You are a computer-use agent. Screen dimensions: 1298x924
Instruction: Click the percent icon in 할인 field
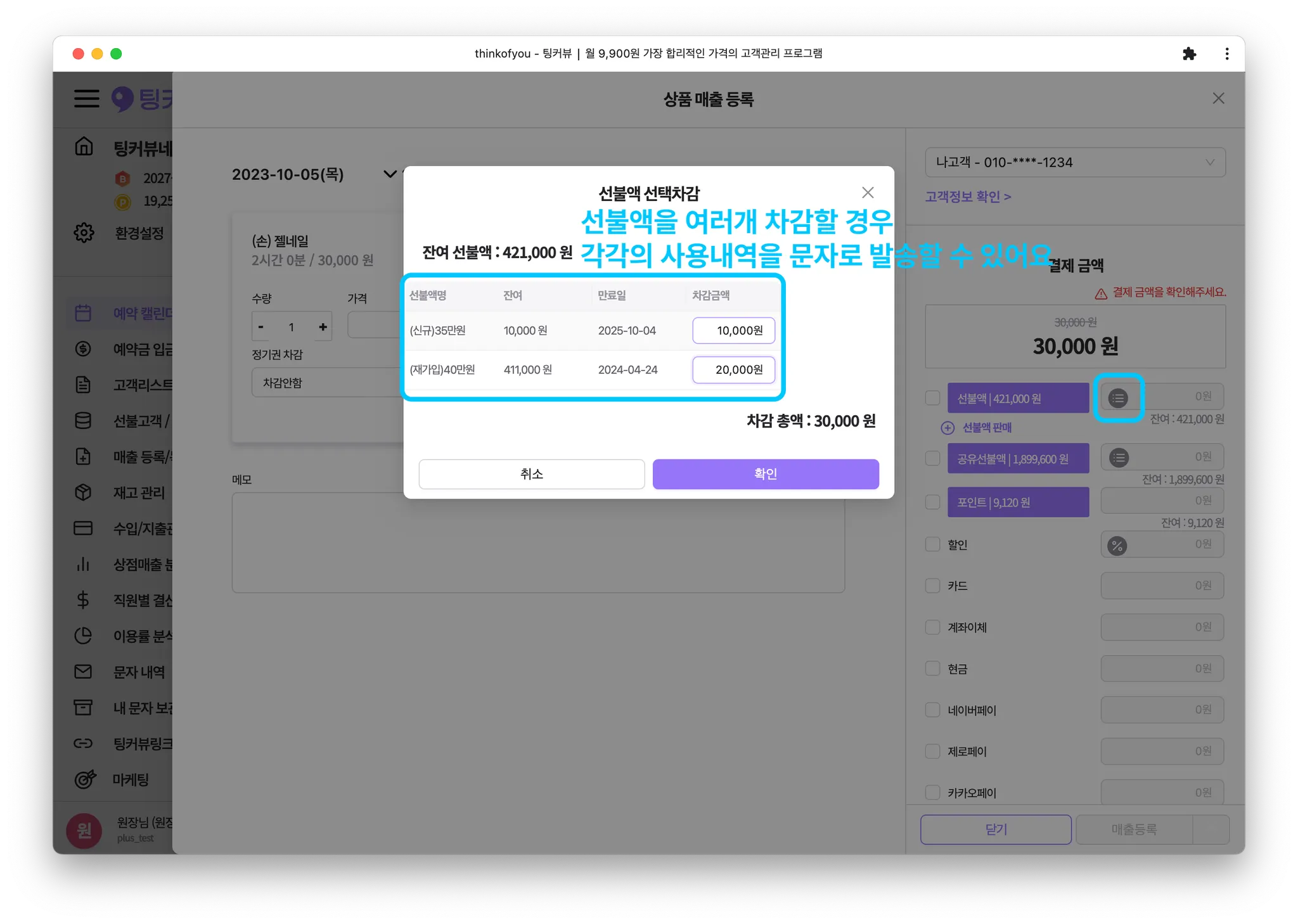1117,545
